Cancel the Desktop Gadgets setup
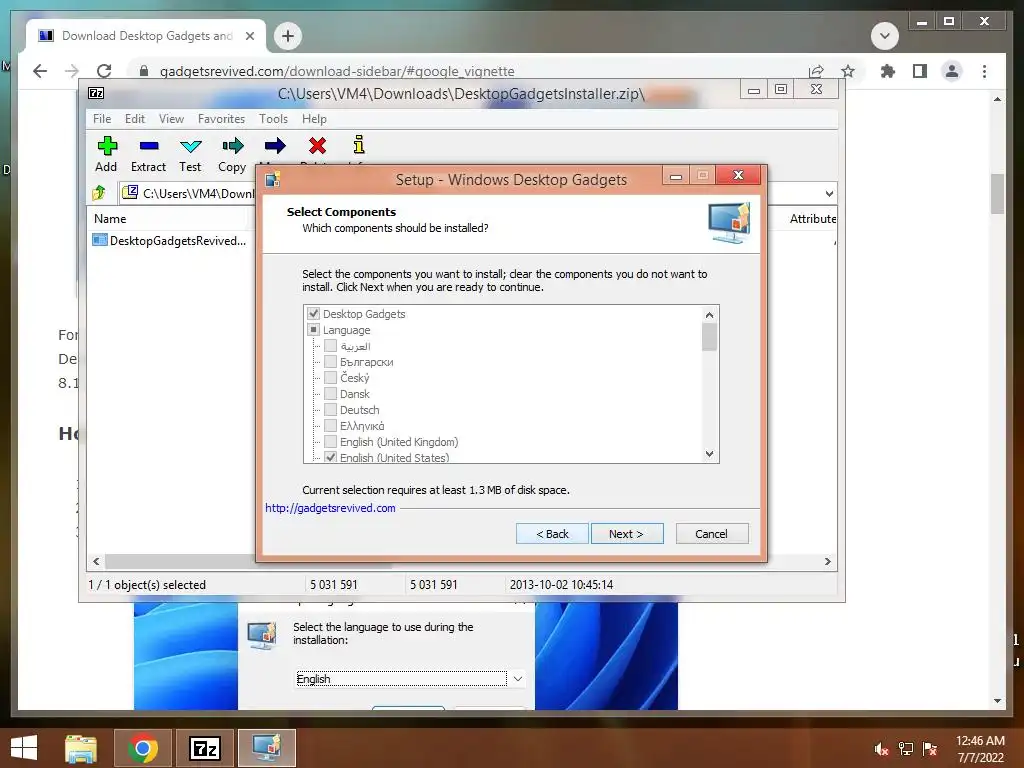Image resolution: width=1024 pixels, height=768 pixels. (x=712, y=534)
